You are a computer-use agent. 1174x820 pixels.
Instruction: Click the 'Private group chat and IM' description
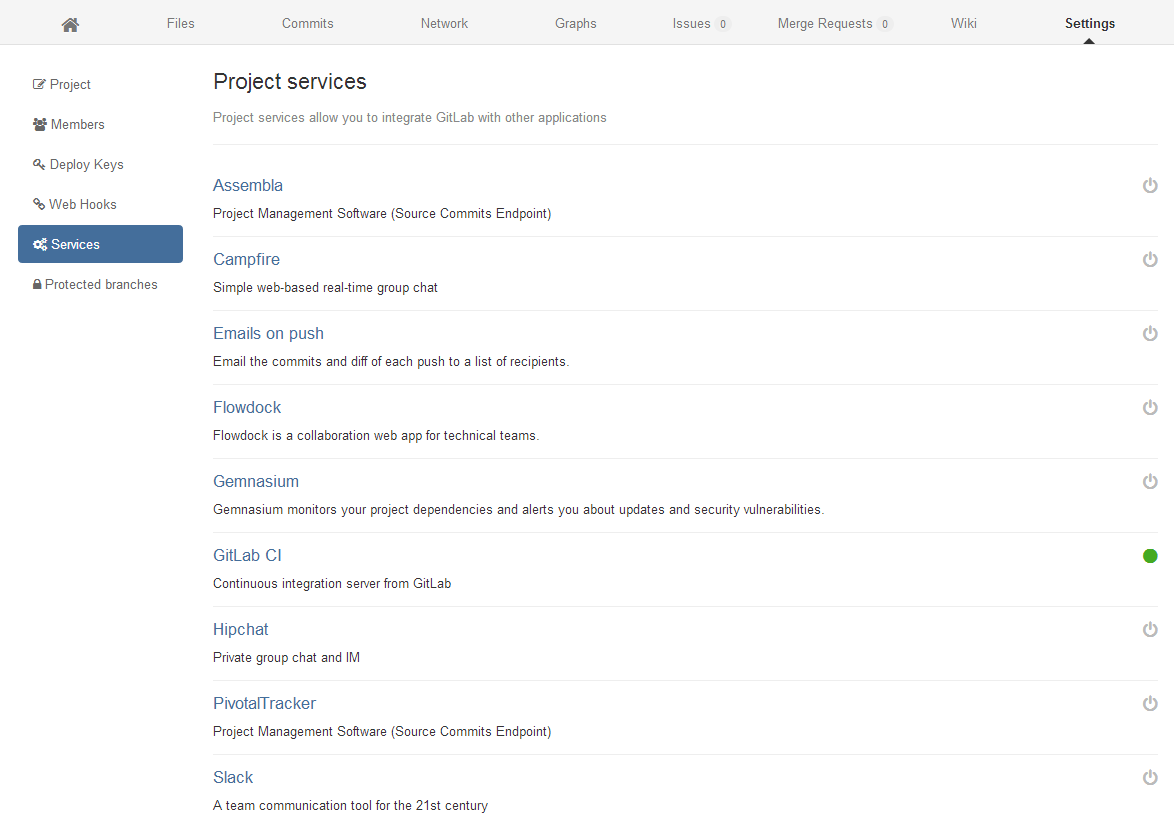point(286,657)
